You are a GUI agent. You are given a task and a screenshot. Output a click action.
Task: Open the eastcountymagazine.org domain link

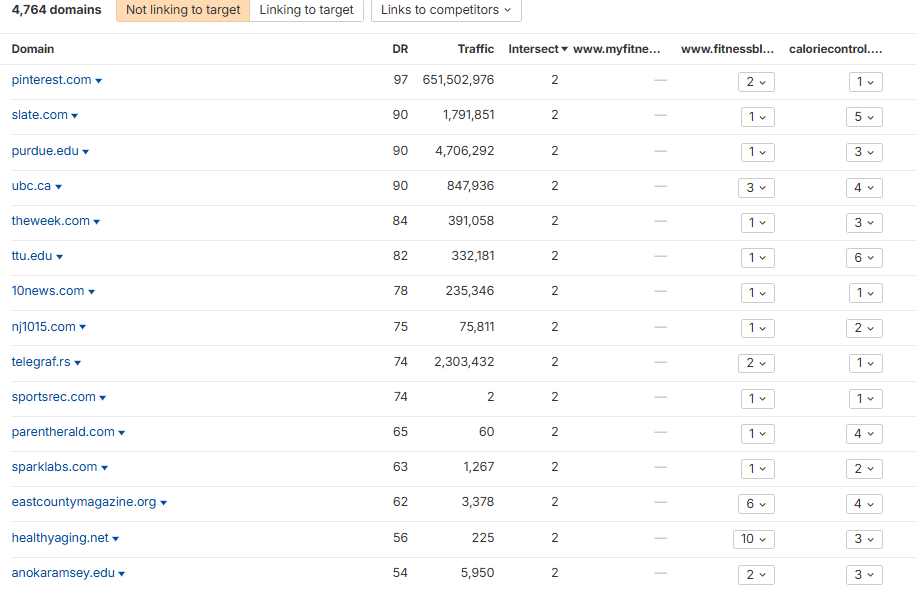(x=84, y=502)
